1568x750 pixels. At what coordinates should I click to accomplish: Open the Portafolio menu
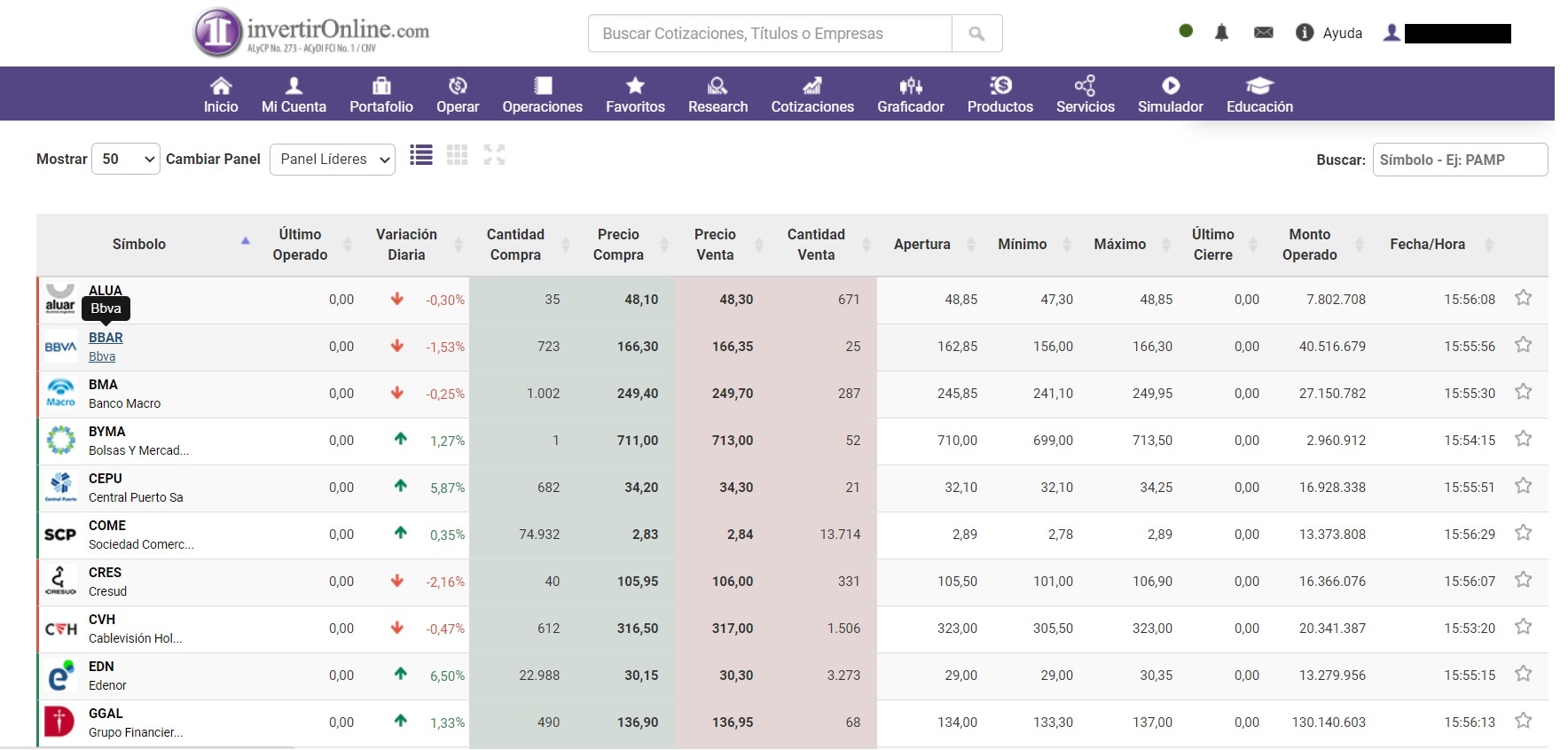click(381, 96)
